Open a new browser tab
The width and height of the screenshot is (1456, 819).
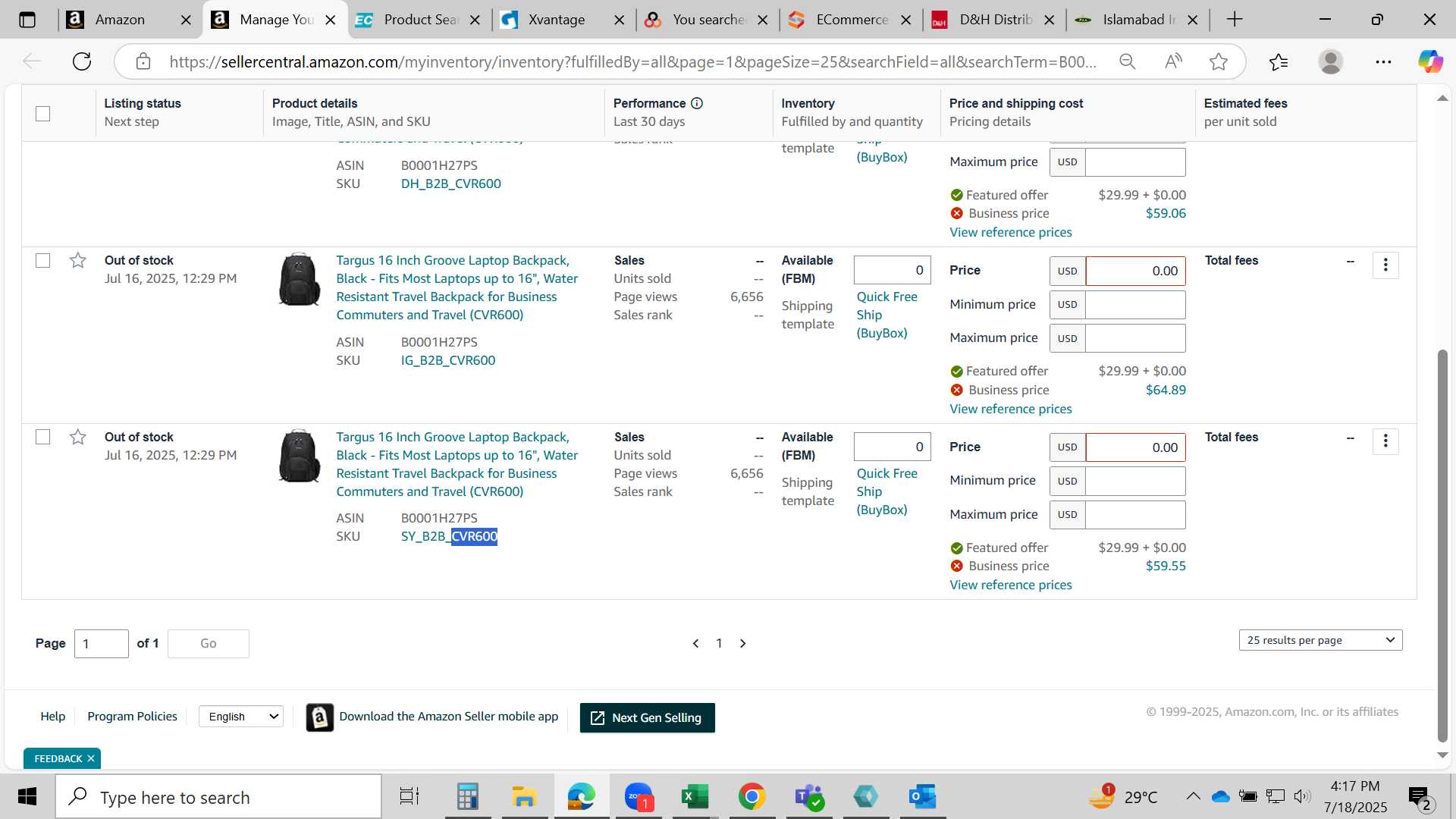pyautogui.click(x=1235, y=20)
